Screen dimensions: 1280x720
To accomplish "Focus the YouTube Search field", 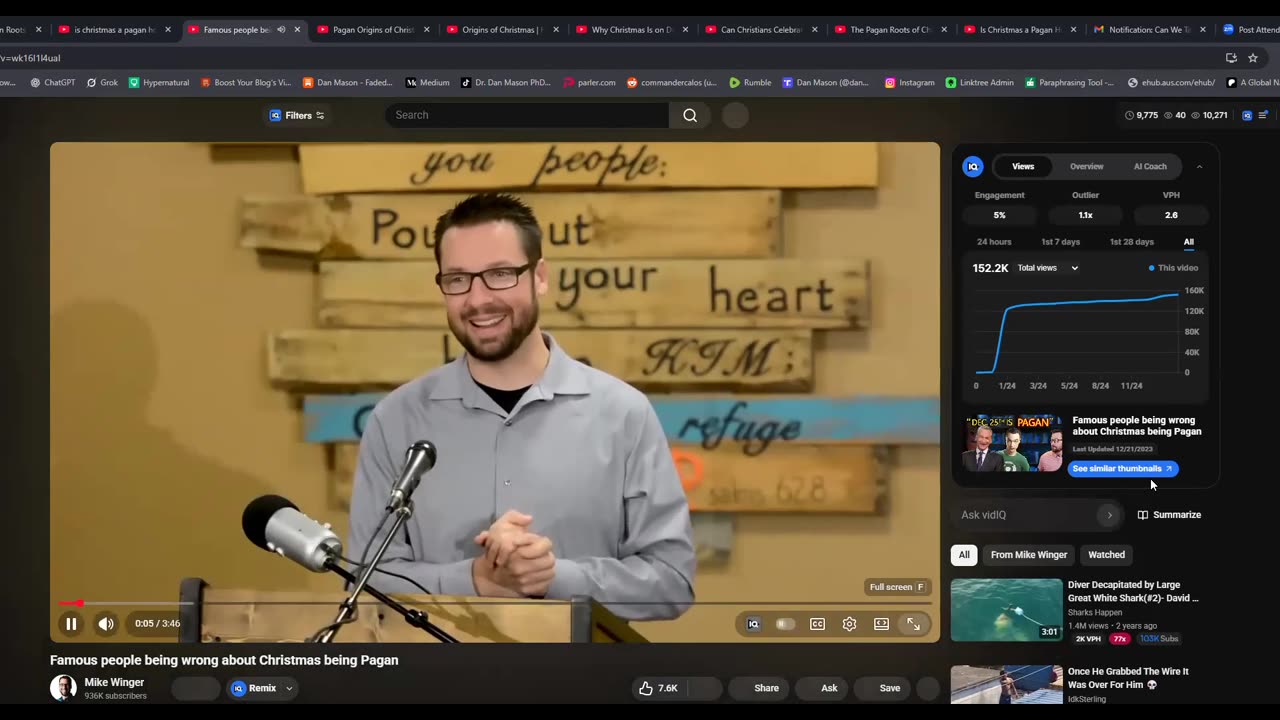I will click(527, 115).
